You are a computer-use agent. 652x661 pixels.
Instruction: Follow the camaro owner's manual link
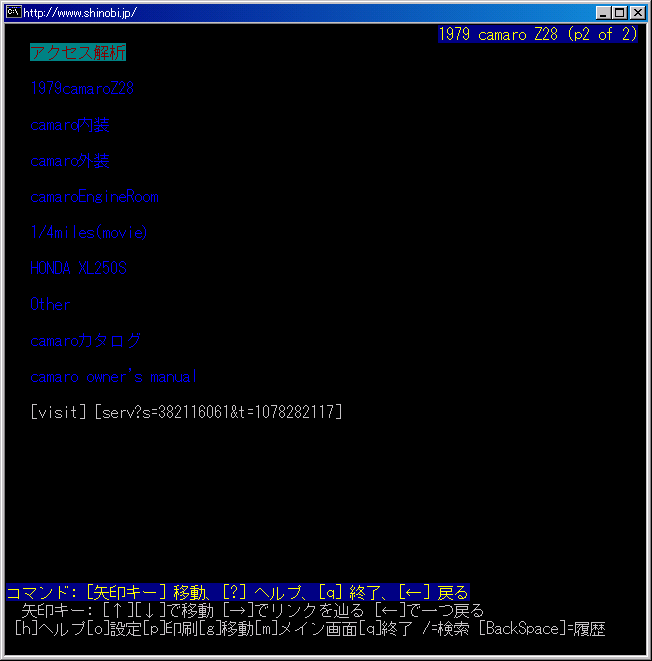[113, 376]
